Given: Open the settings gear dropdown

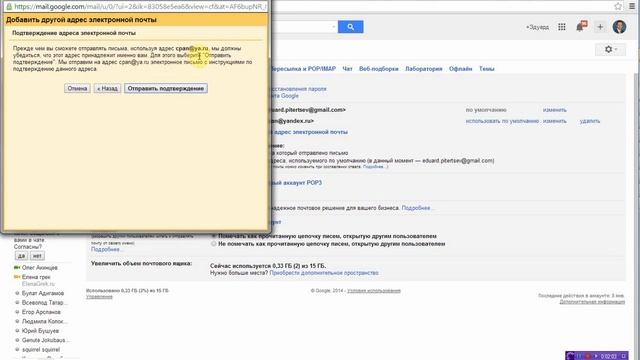Looking at the screenshot, I should [x=610, y=49].
